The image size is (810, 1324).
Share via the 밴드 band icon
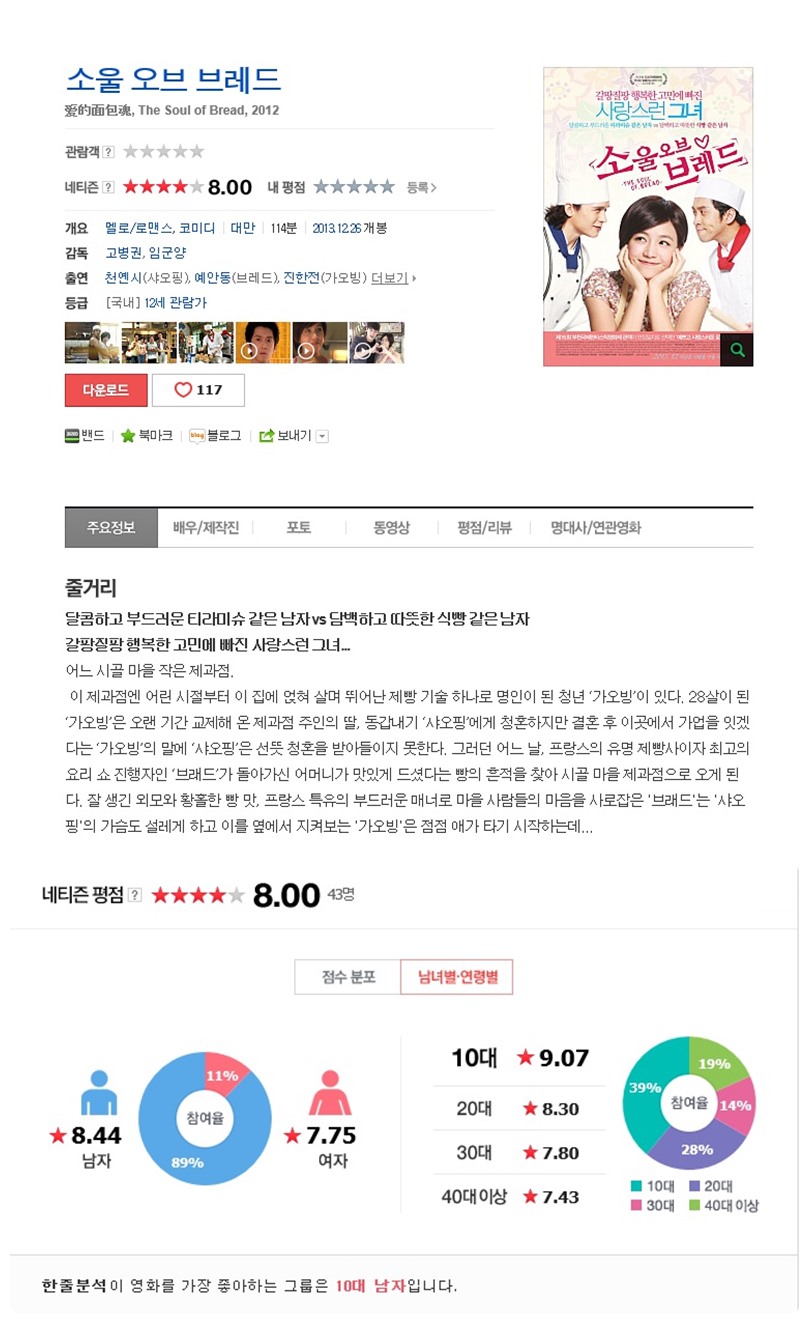(x=72, y=436)
